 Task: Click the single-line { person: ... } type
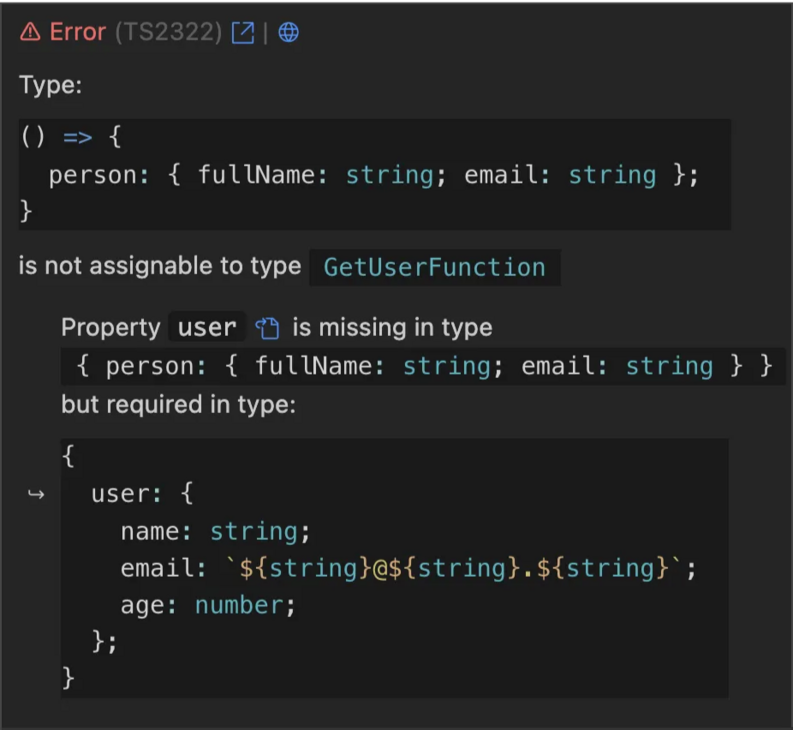424,366
